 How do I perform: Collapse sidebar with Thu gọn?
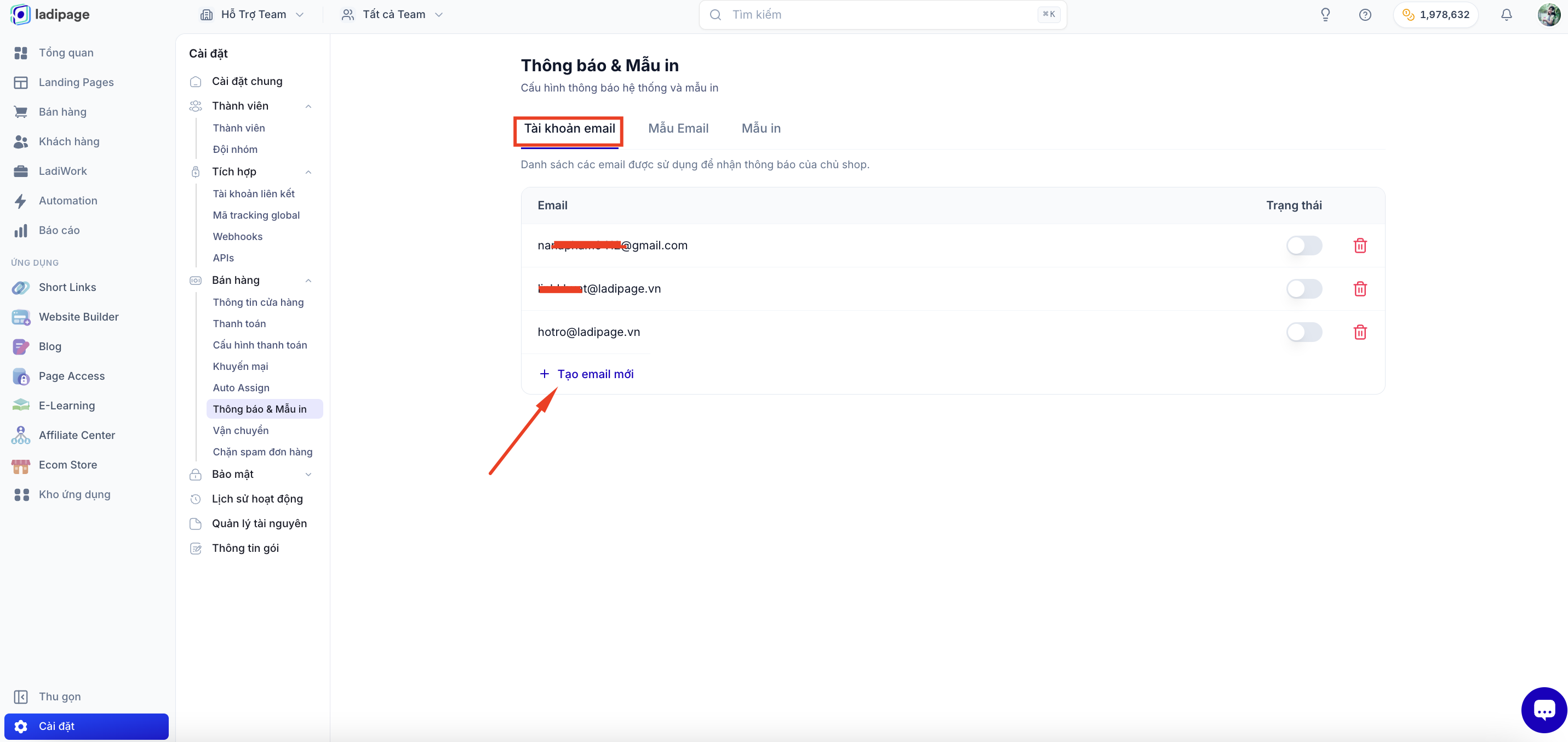click(60, 697)
